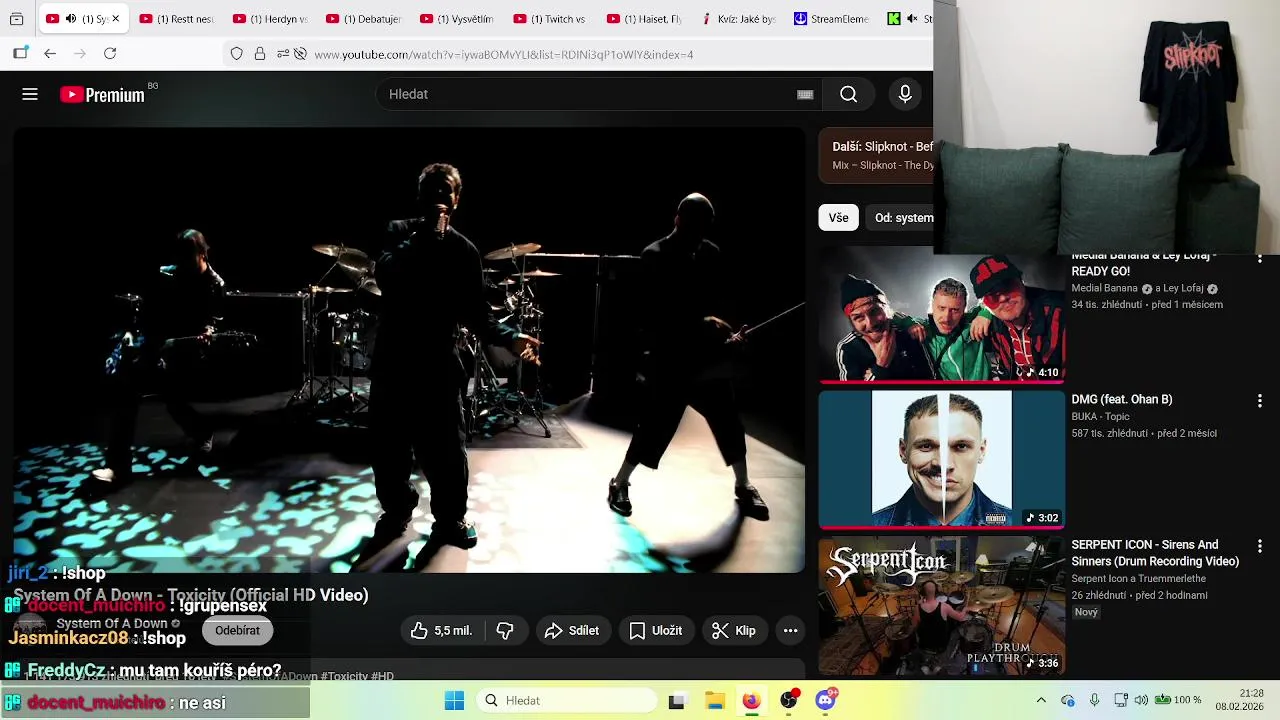Start voice search with the microphone icon
This screenshot has height=720, width=1280.
(x=905, y=94)
